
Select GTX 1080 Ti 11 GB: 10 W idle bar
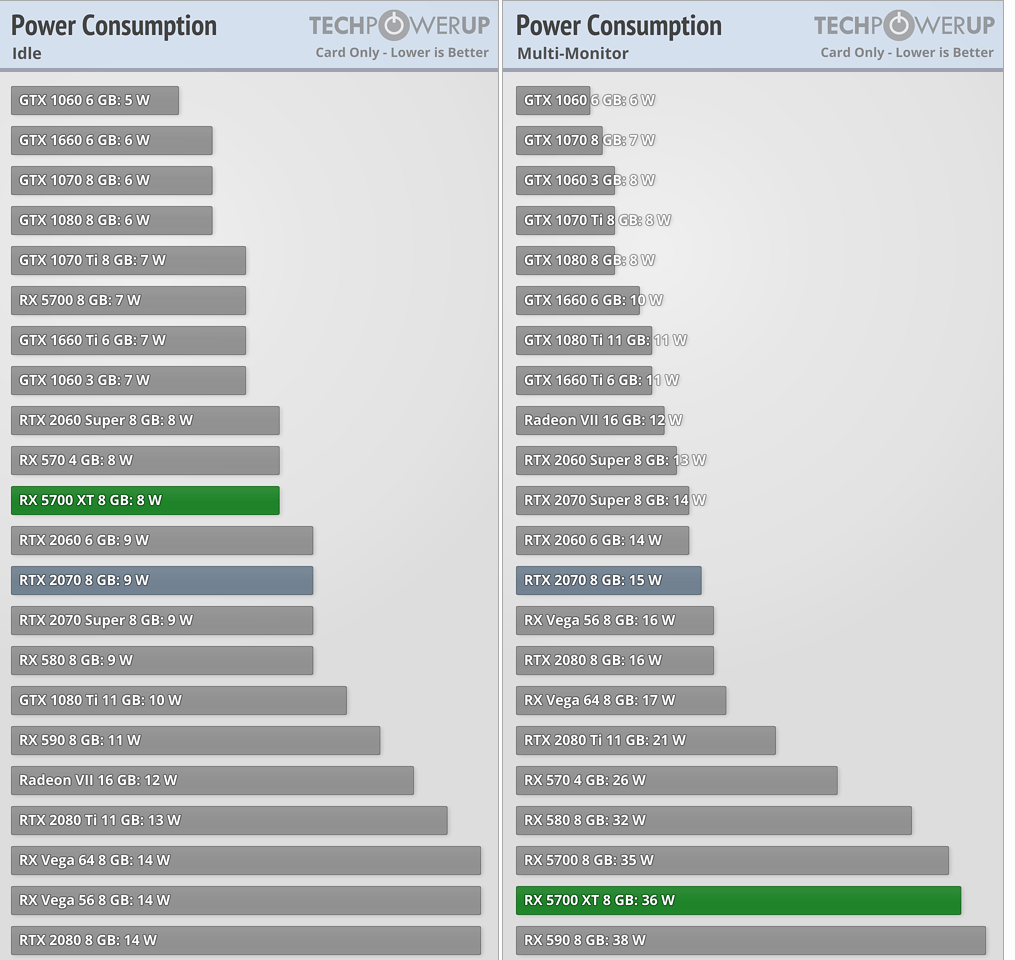(x=179, y=700)
